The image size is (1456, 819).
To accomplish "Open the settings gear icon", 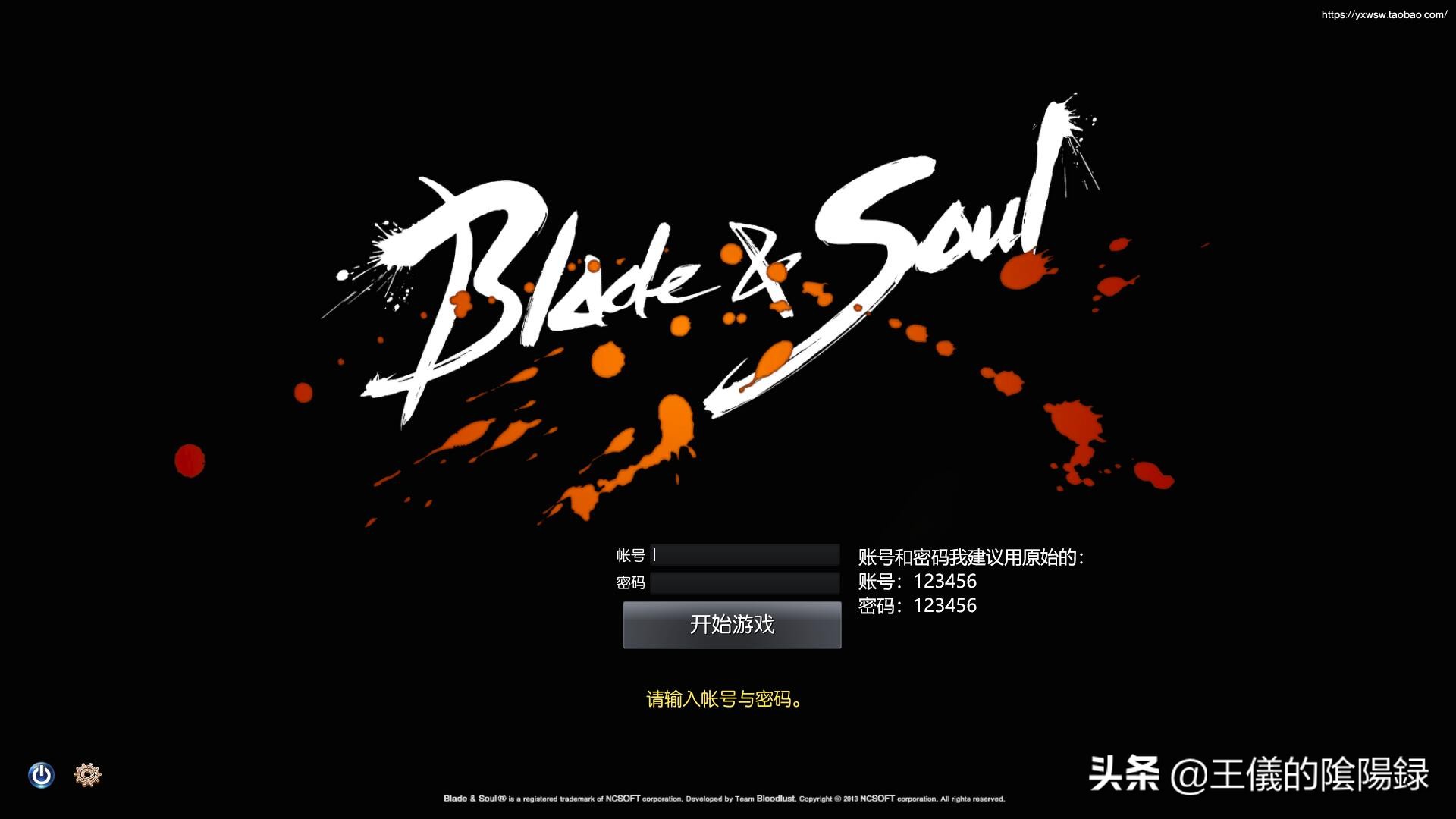I will coord(87,774).
